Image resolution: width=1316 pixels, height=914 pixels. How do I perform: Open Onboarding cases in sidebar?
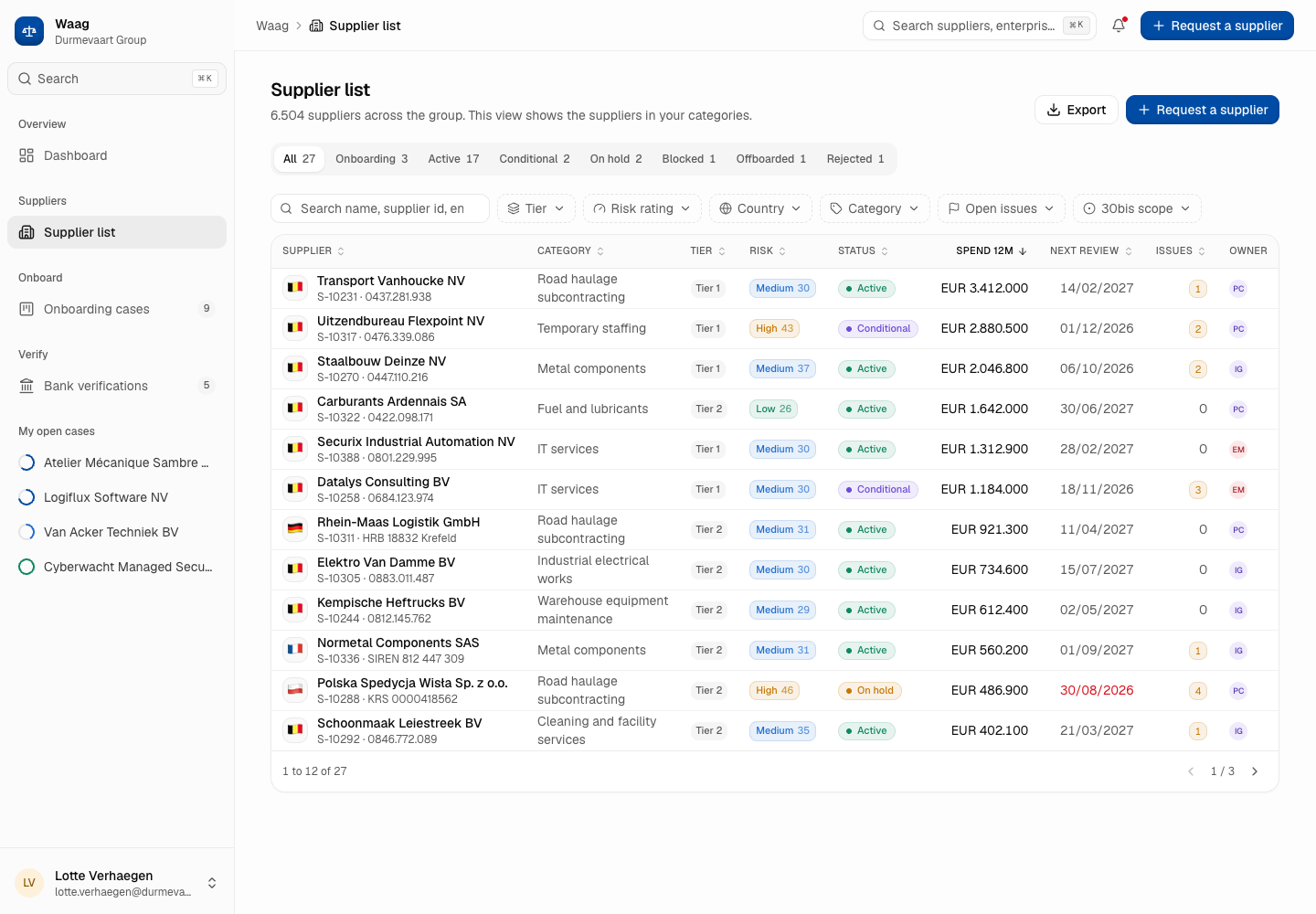coord(117,309)
